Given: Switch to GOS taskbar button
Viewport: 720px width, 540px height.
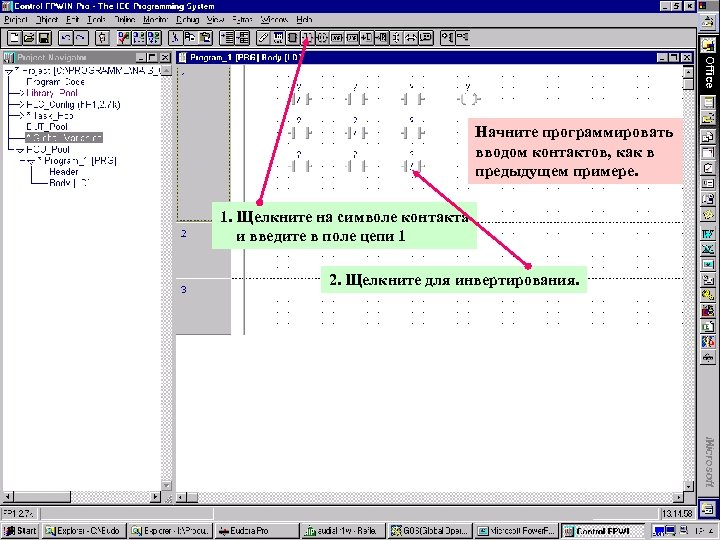Looking at the screenshot, I should coord(430,531).
